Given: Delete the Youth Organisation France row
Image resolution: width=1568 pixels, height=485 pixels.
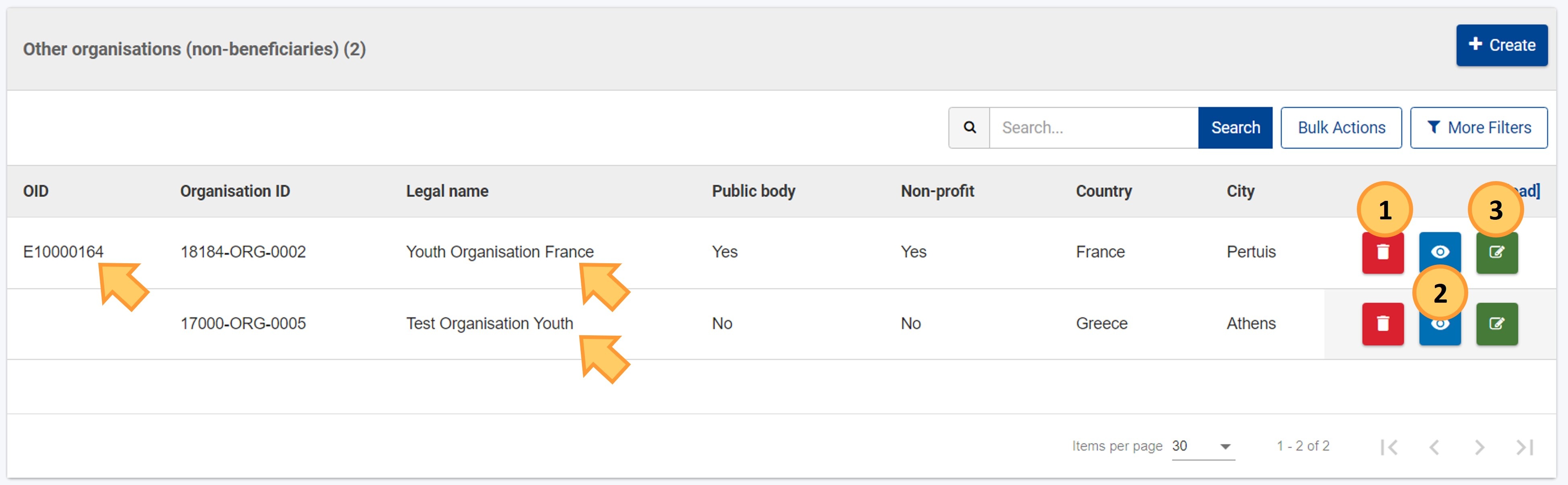Looking at the screenshot, I should 1382,252.
